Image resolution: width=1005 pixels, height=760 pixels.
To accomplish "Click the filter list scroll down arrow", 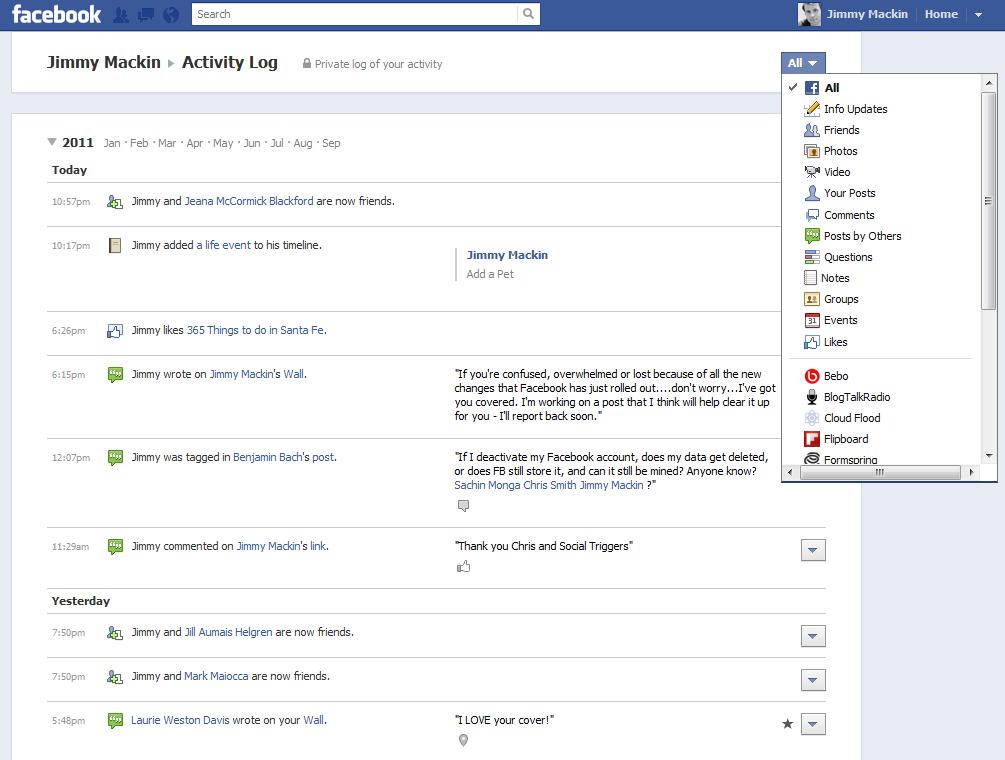I will [988, 456].
